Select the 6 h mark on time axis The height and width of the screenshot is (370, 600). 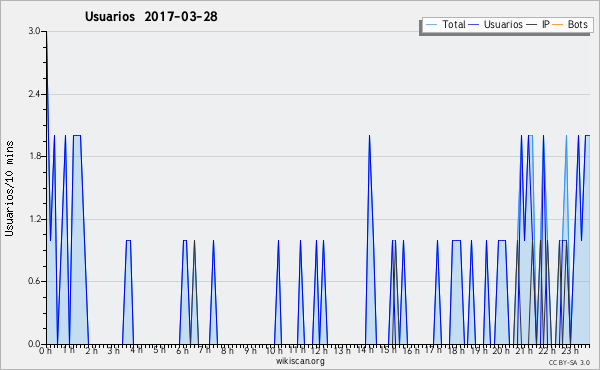point(182,351)
